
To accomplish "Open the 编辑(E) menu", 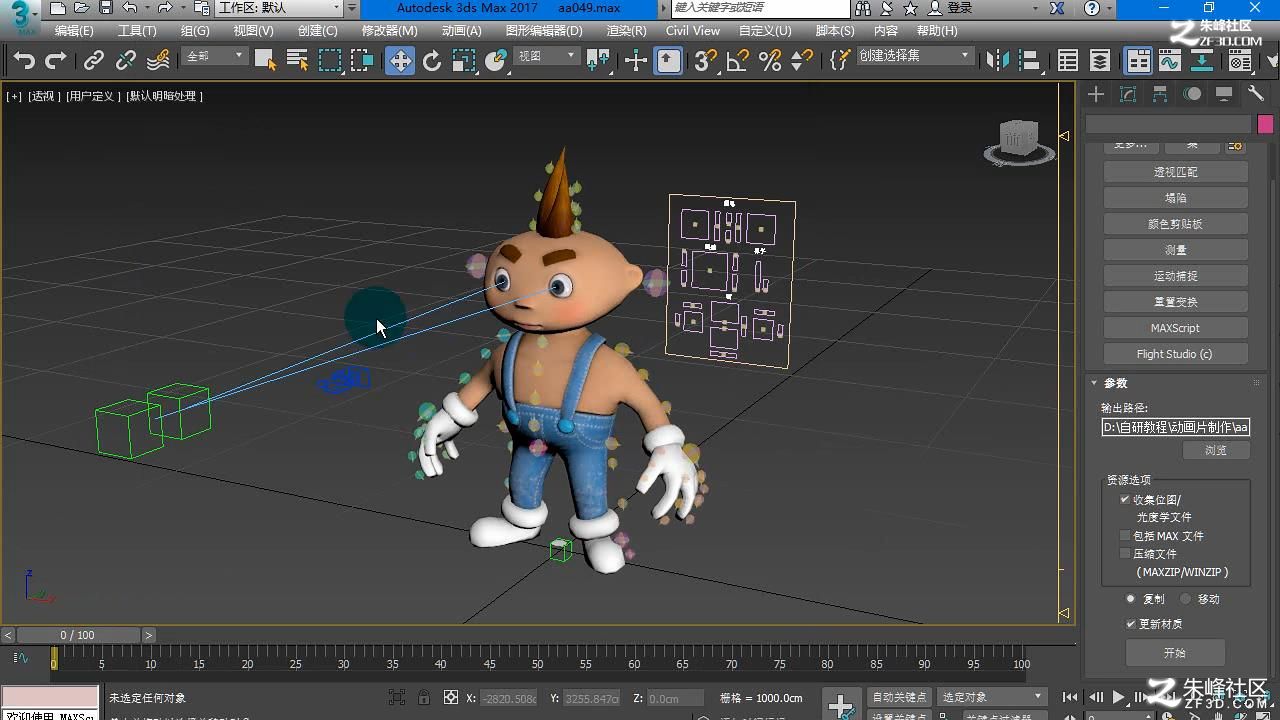I will (x=74, y=31).
